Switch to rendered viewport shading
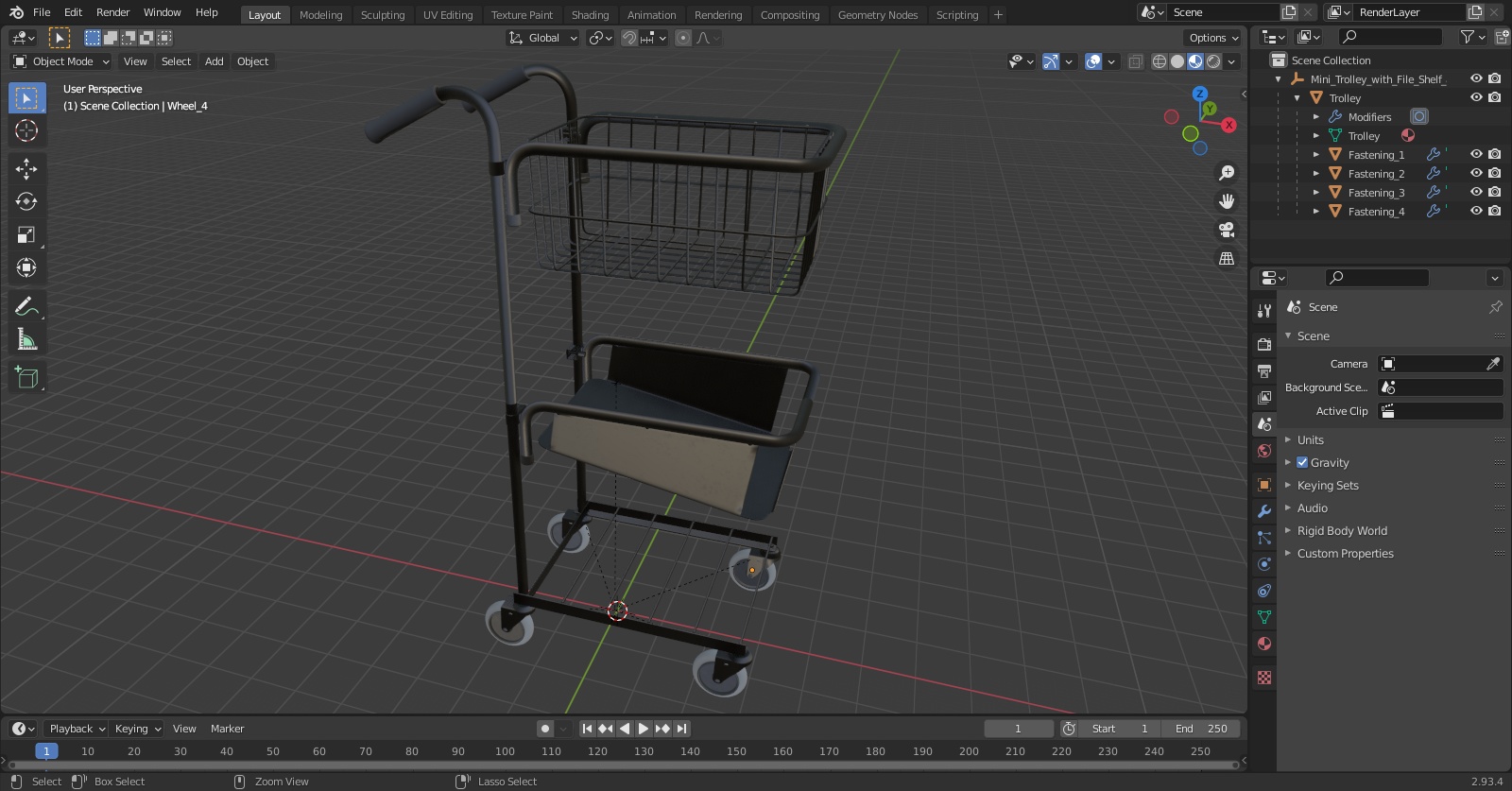Screen dimensions: 1512x791 coord(1213,61)
